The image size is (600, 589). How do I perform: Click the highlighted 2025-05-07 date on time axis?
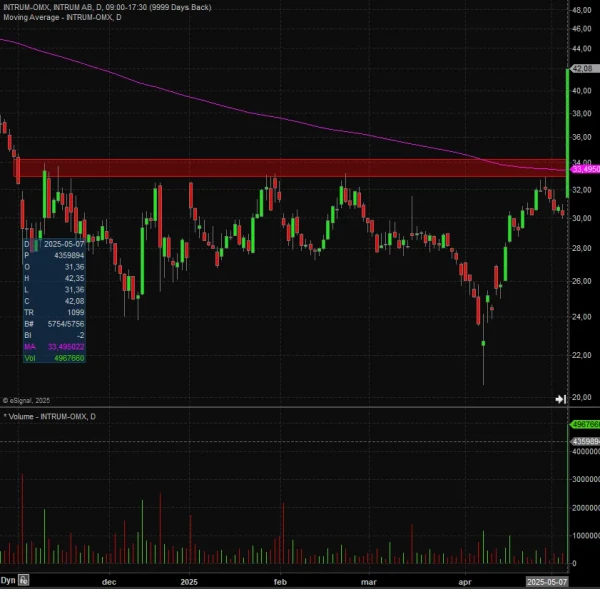547,582
